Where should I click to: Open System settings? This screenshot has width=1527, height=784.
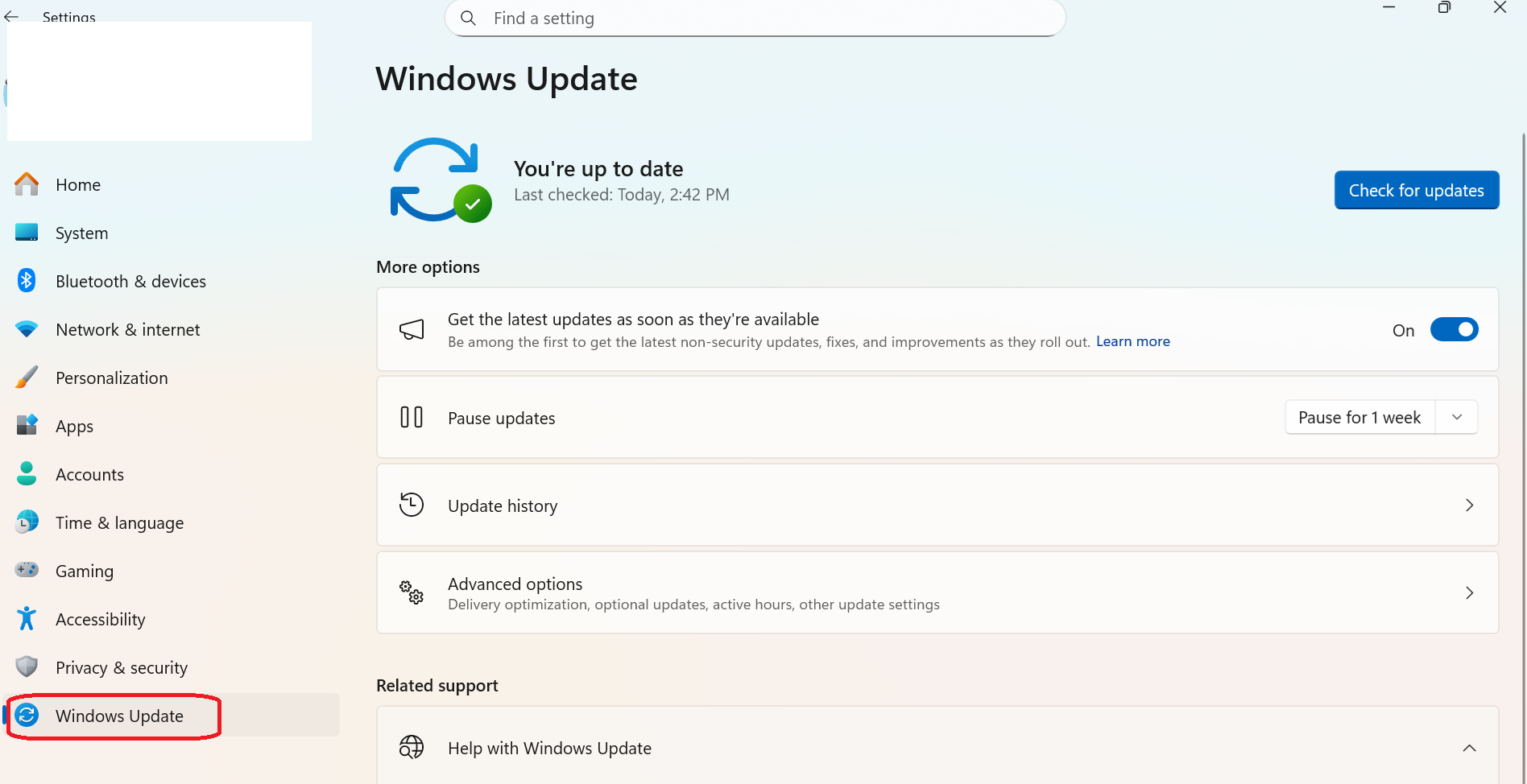172,233
